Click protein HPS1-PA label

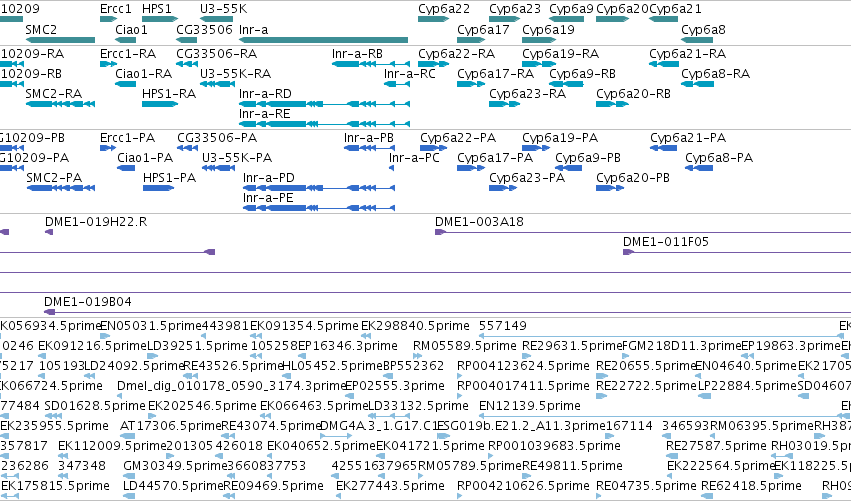(169, 177)
